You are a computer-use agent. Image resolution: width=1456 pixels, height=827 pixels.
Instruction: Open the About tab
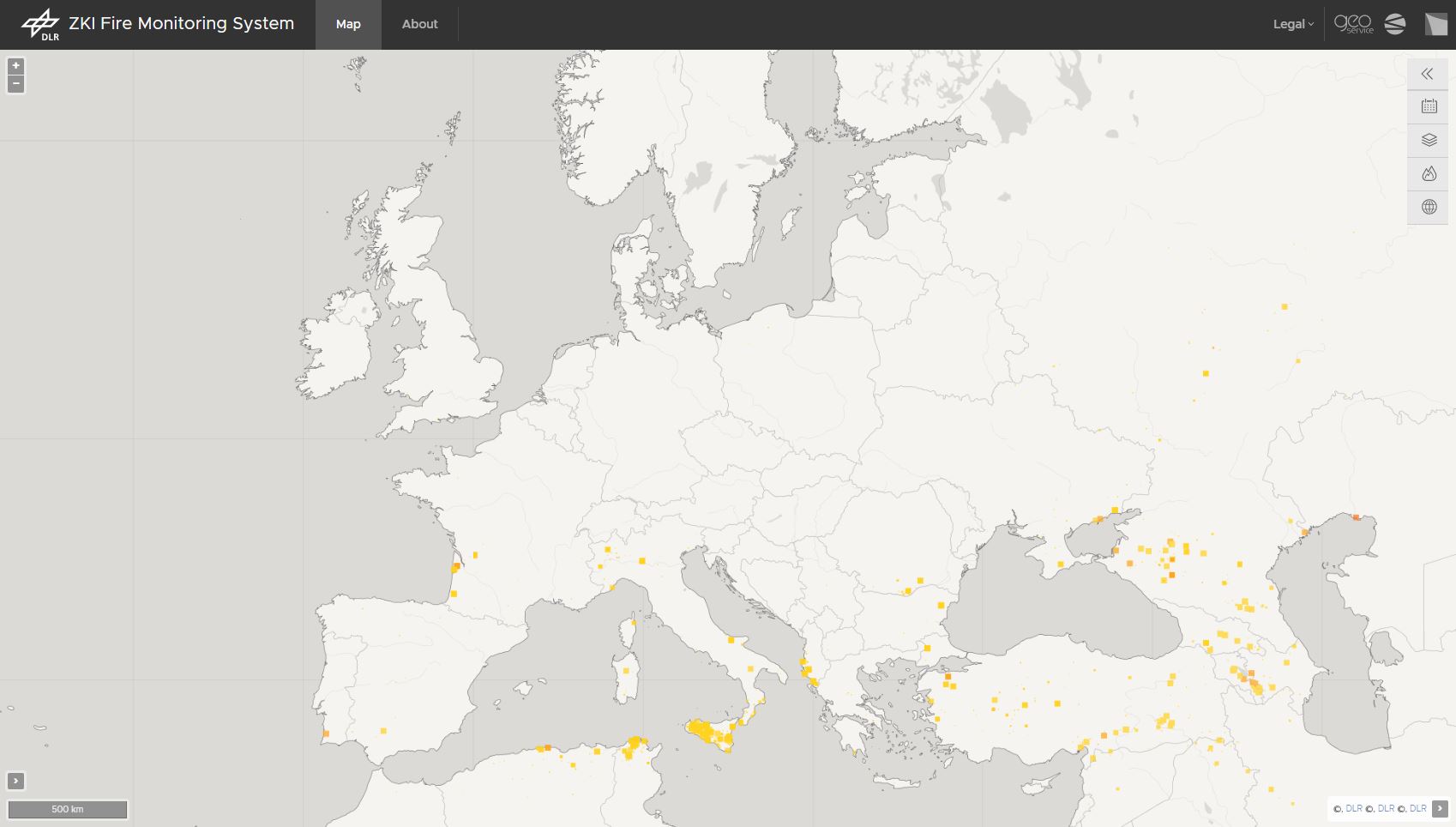coord(419,24)
